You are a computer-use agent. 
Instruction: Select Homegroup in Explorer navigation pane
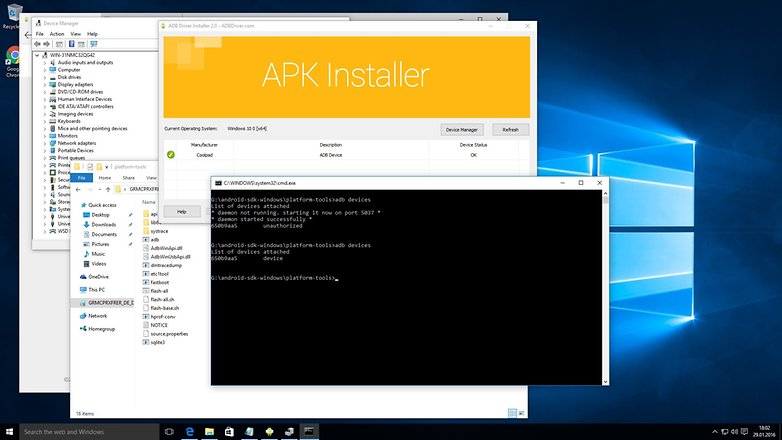(x=97, y=329)
